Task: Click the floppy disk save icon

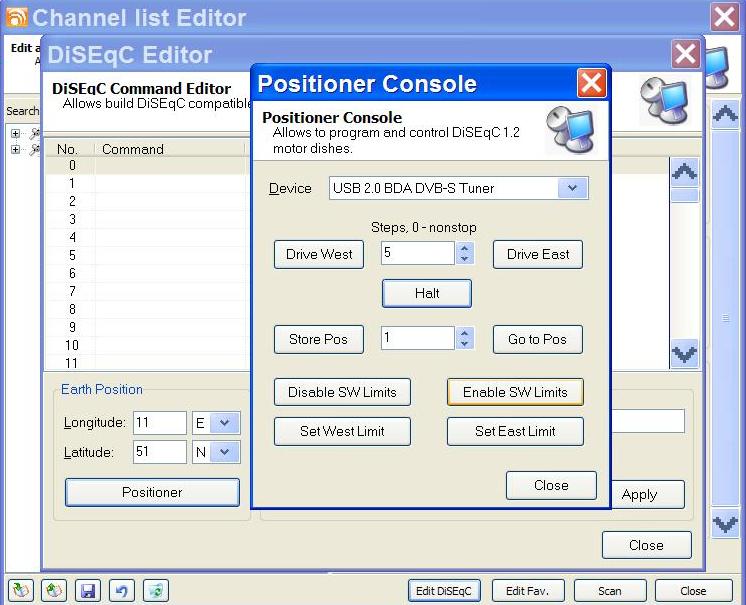Action: click(x=88, y=590)
